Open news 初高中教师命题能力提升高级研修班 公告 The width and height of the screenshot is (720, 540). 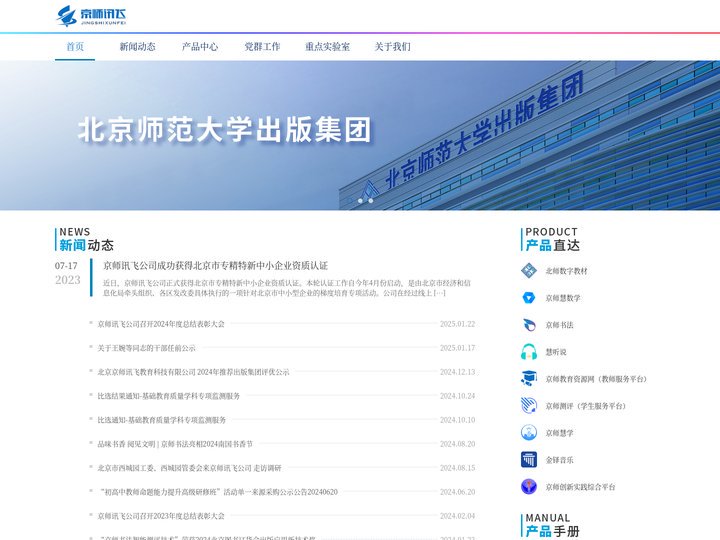[x=218, y=492]
